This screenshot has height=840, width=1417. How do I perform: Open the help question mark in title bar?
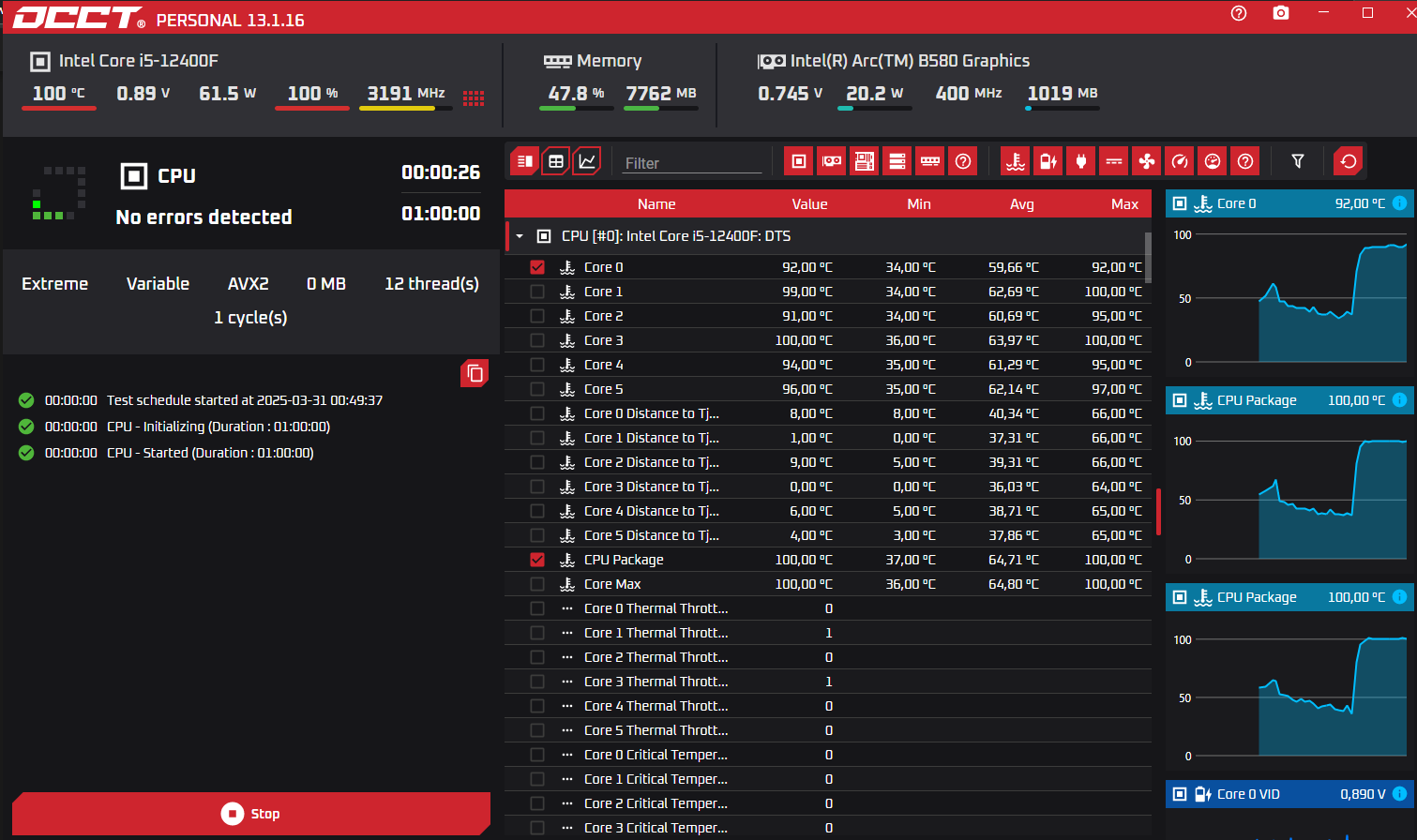[x=1239, y=13]
